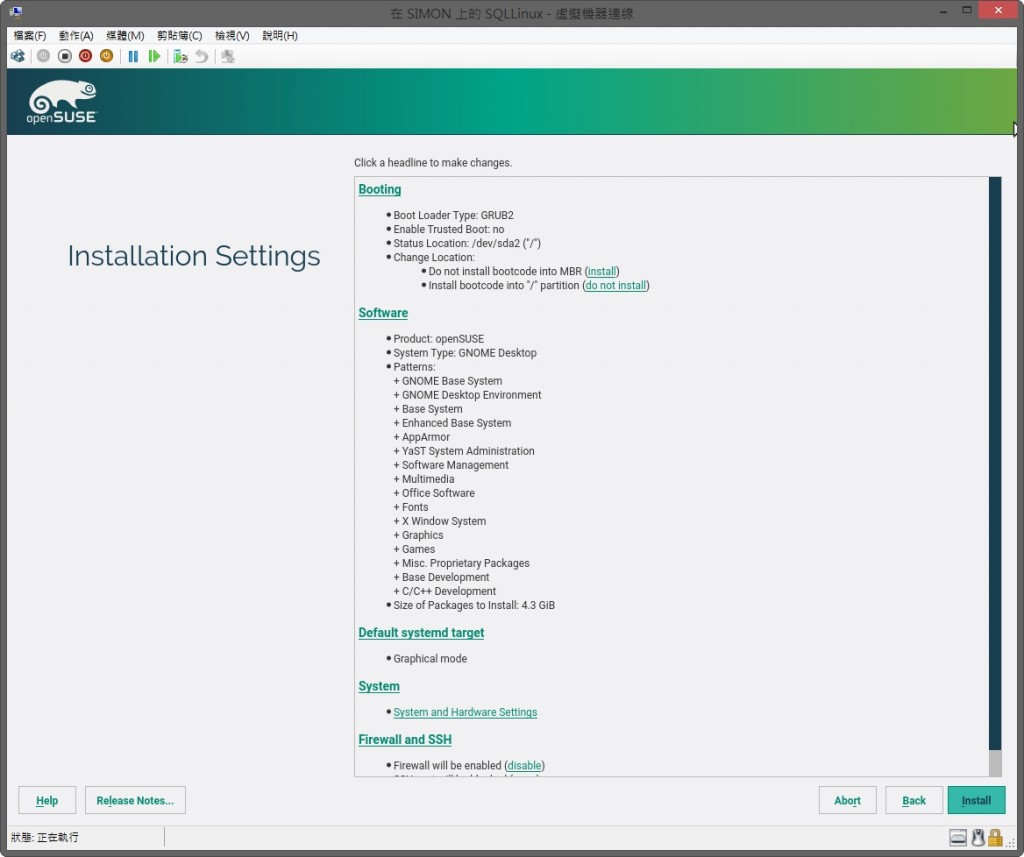Click 'Graphical mode' text
1024x857 pixels.
pyautogui.click(x=430, y=659)
